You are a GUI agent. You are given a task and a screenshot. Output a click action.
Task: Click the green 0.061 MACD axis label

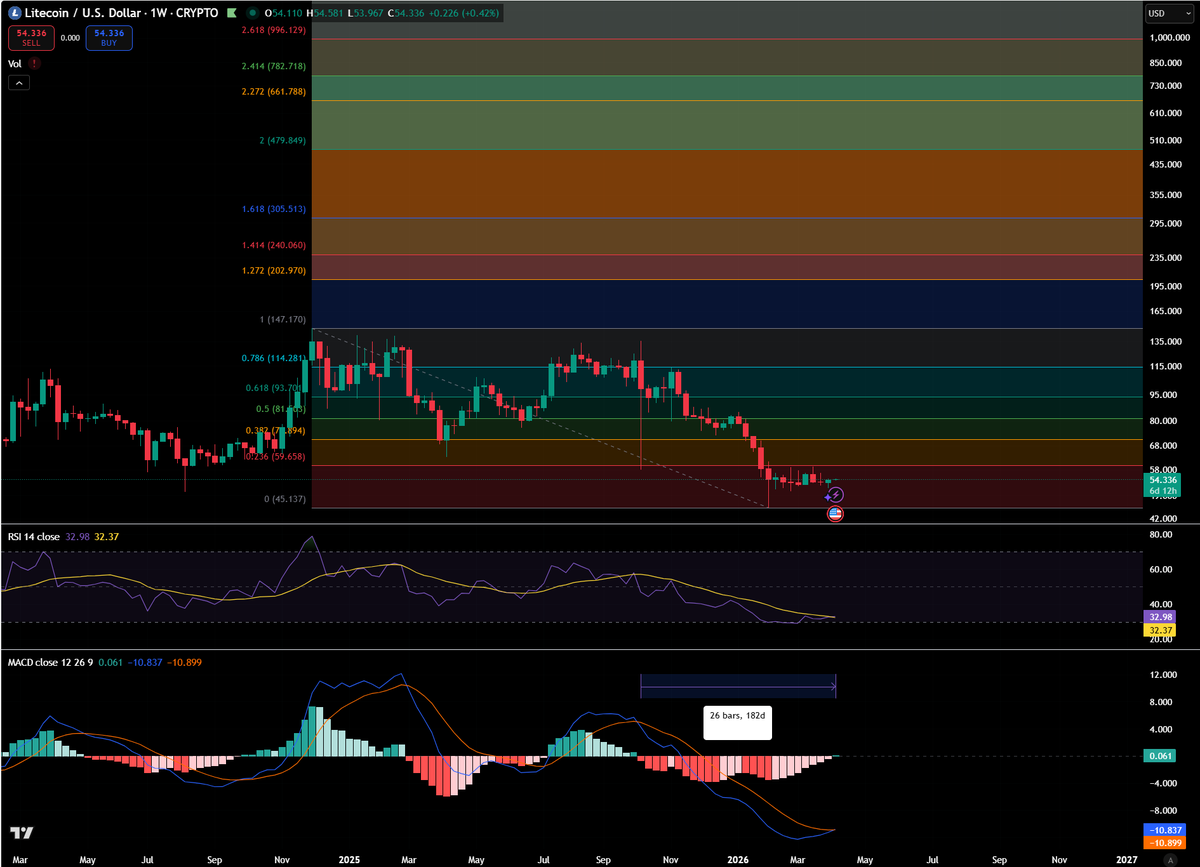point(1159,756)
